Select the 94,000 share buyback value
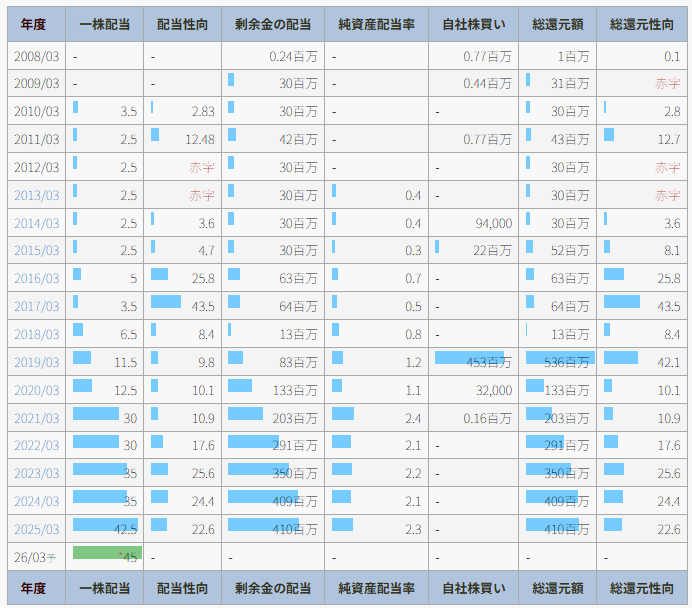Image resolution: width=692 pixels, height=608 pixels. point(494,223)
